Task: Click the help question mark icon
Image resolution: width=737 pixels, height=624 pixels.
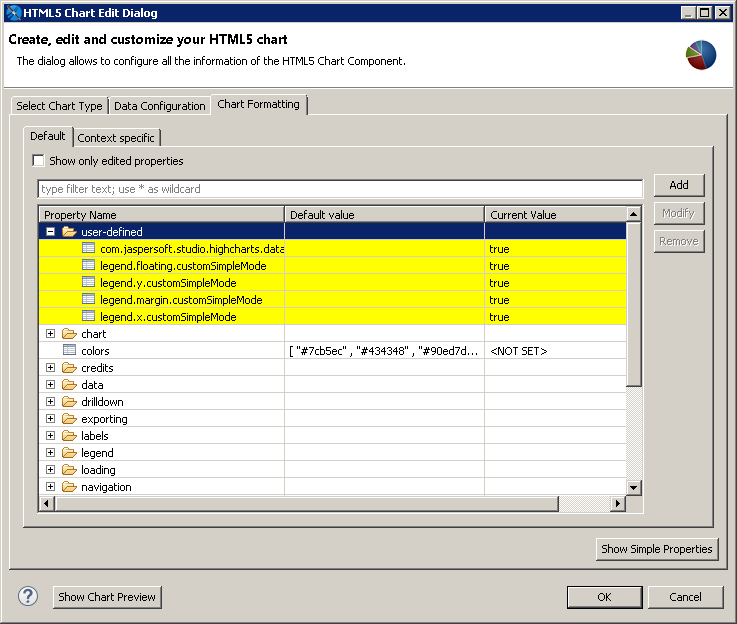Action: point(28,596)
